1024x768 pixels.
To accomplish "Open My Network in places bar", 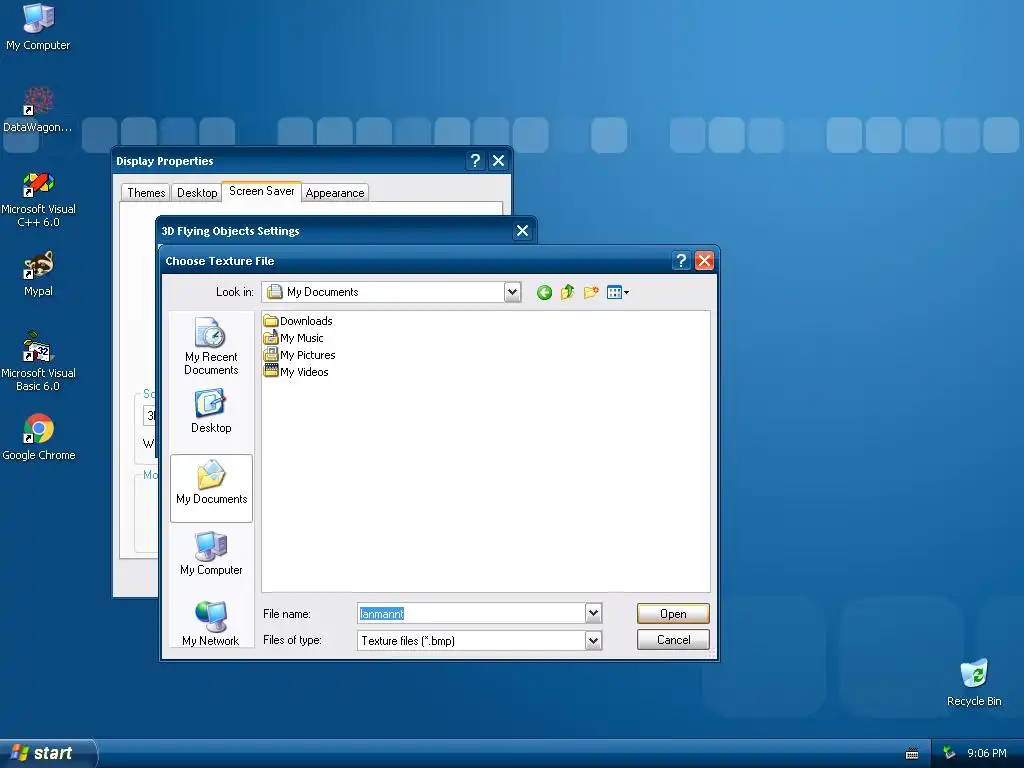I will coord(211,624).
